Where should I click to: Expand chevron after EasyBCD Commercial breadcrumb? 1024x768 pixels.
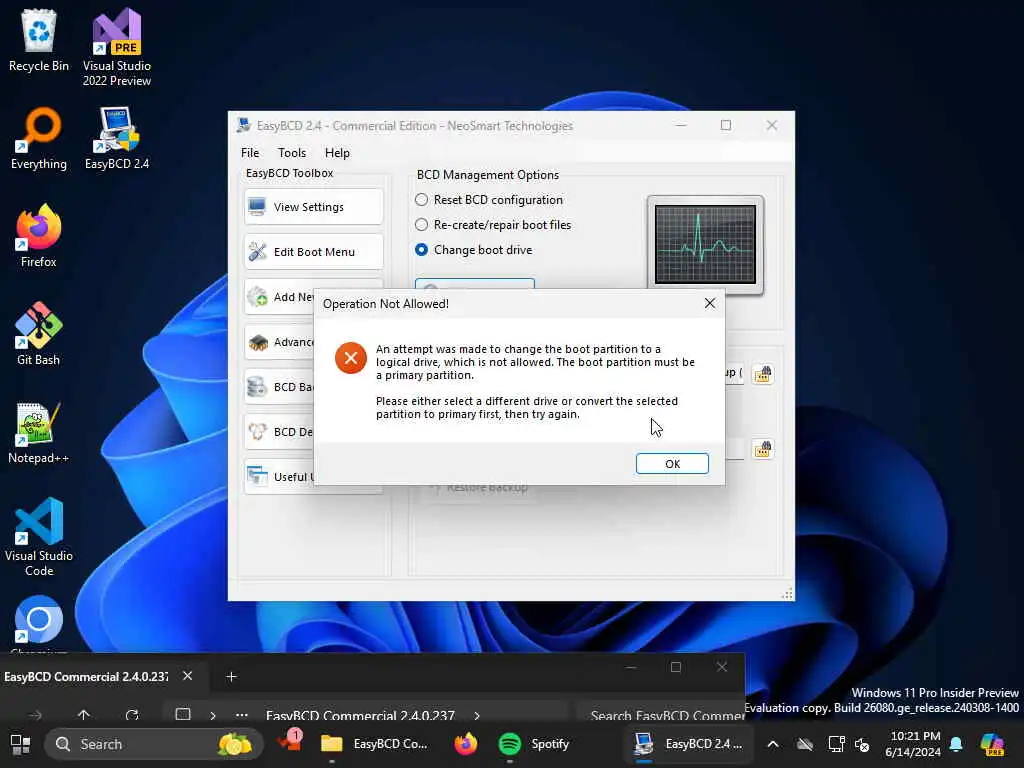click(477, 716)
